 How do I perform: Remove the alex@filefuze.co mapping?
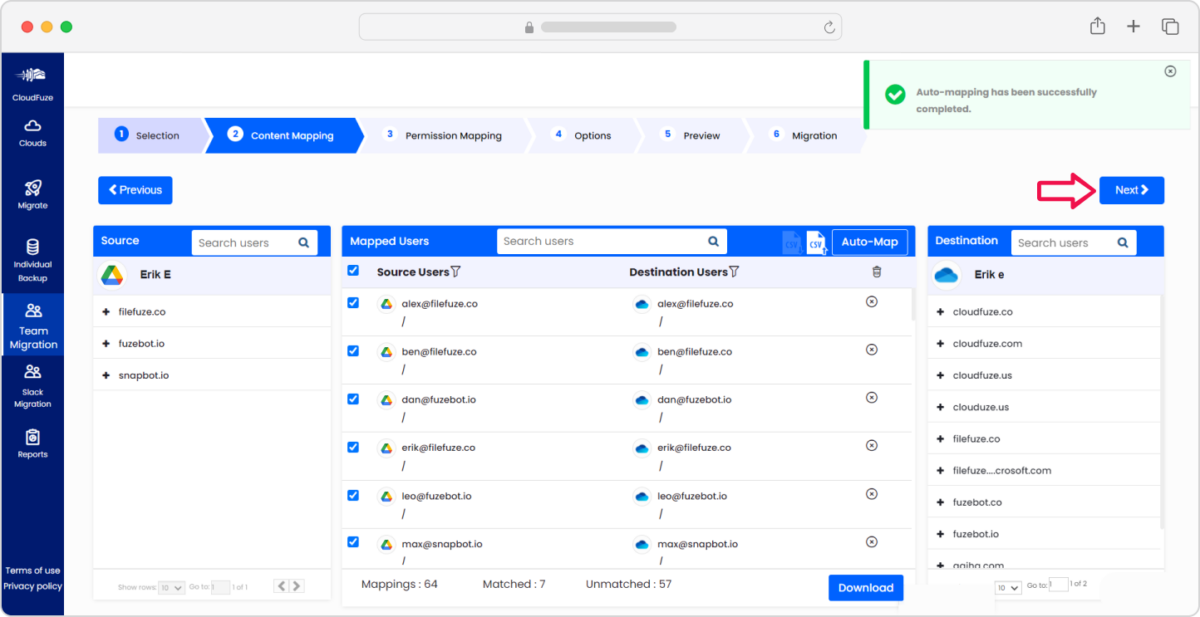pyautogui.click(x=871, y=301)
